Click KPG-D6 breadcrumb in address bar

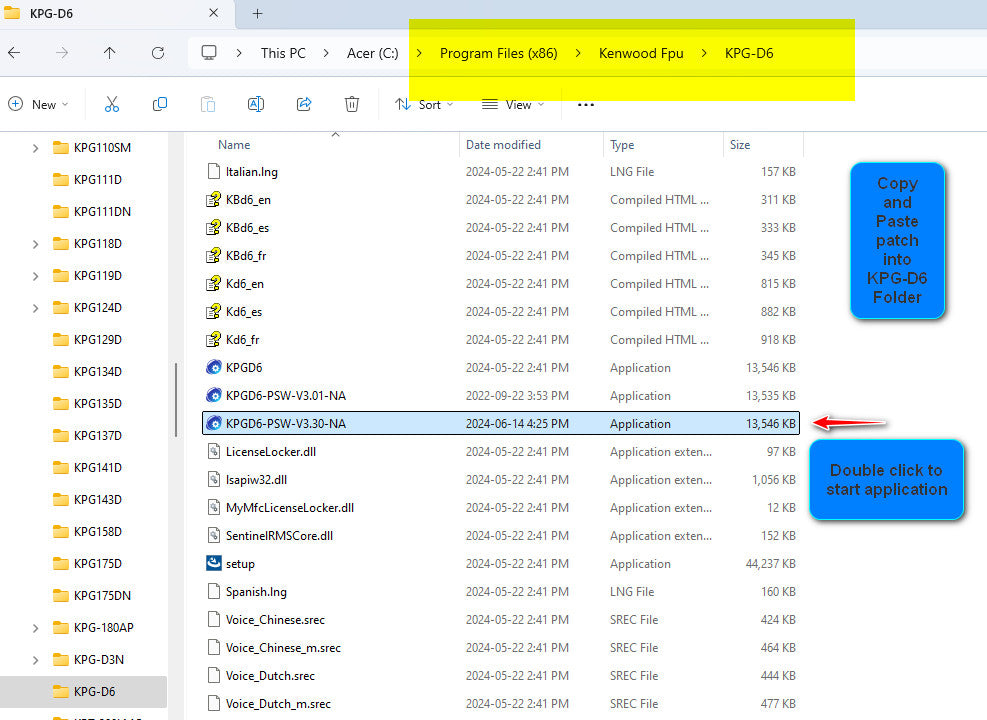pos(749,53)
